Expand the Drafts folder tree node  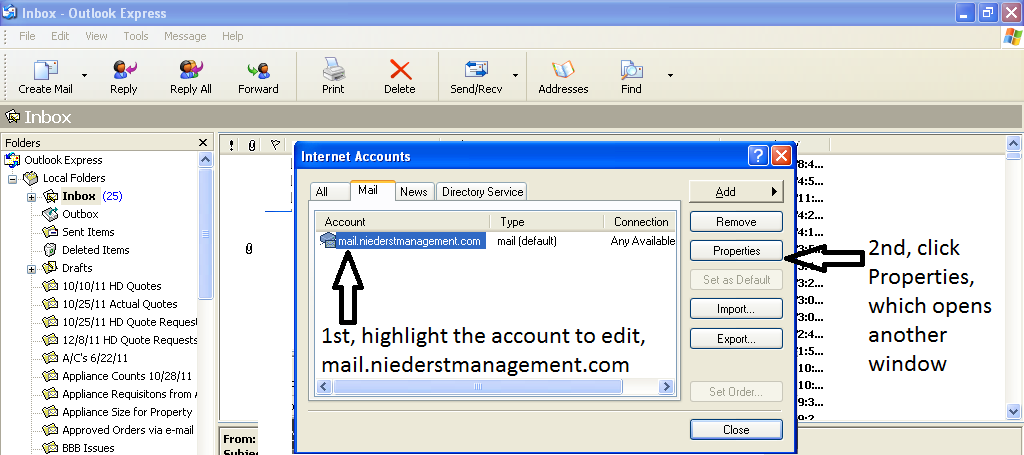(32, 268)
